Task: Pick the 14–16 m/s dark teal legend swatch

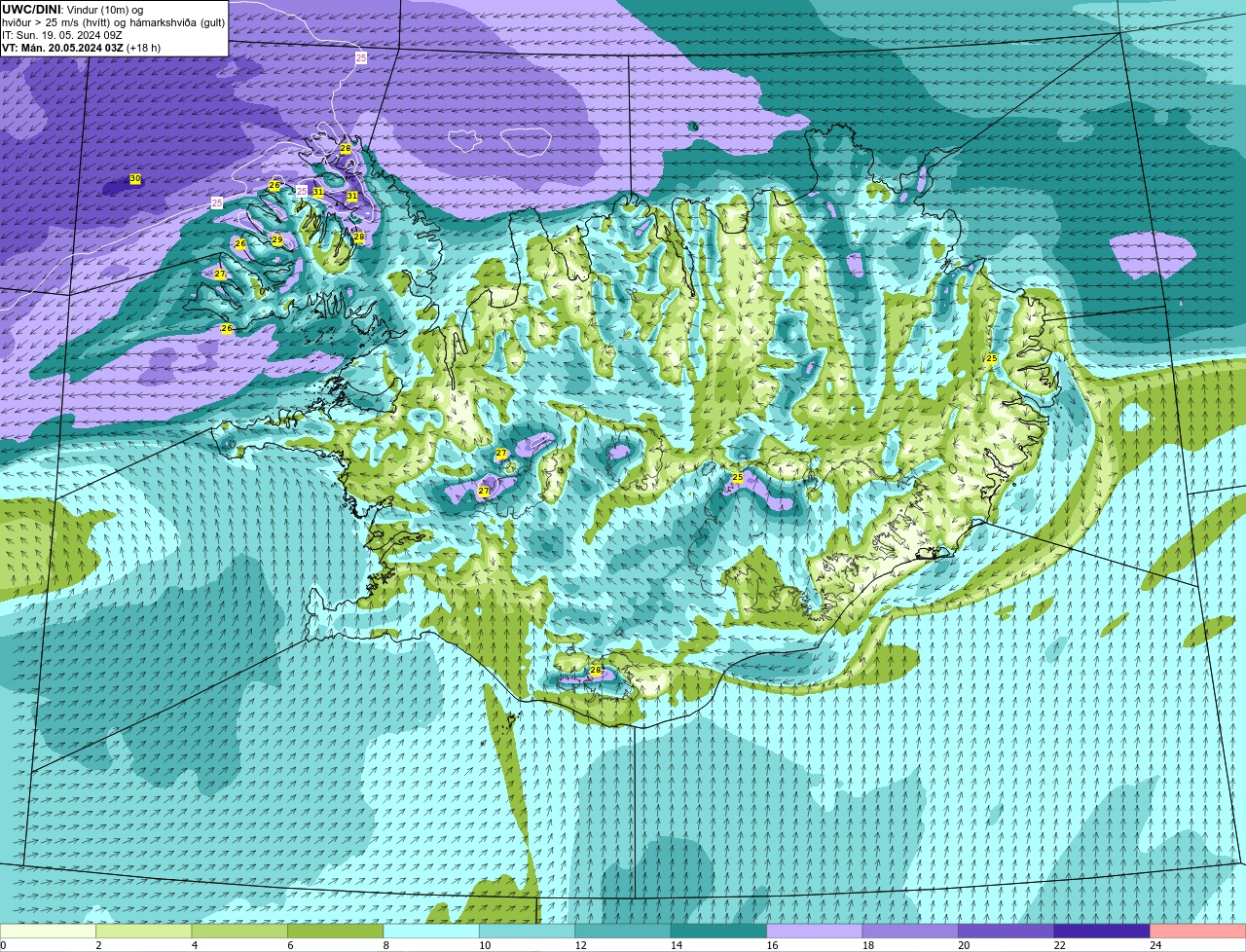Action: click(719, 931)
